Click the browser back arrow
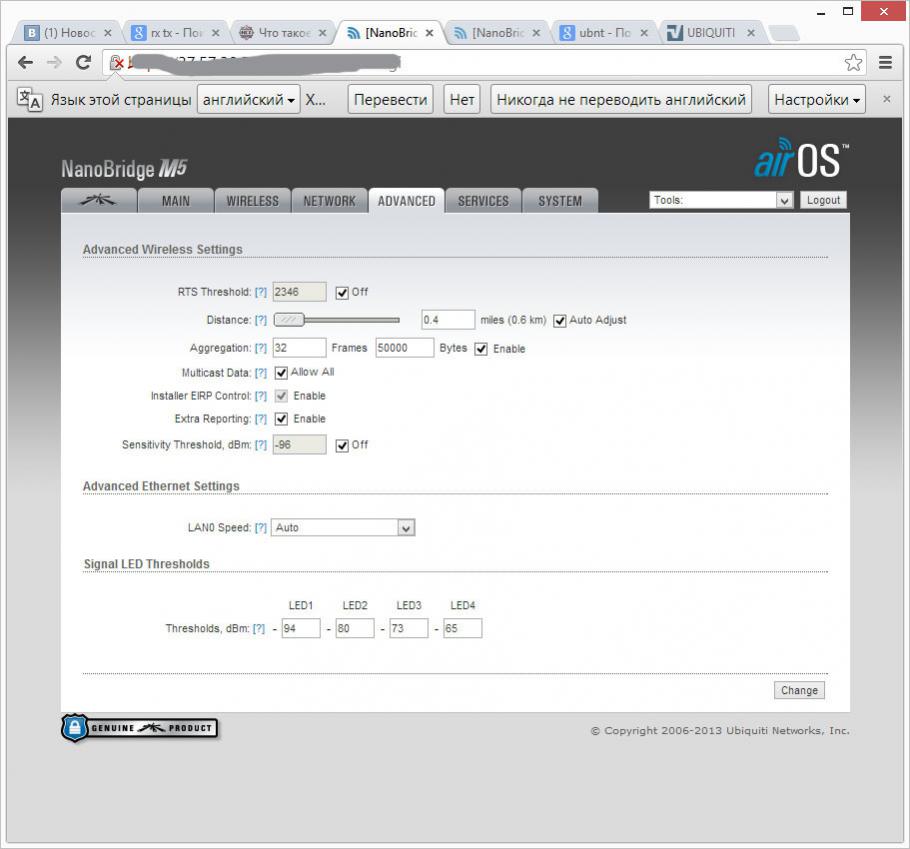The height and width of the screenshot is (849, 910). [26, 62]
